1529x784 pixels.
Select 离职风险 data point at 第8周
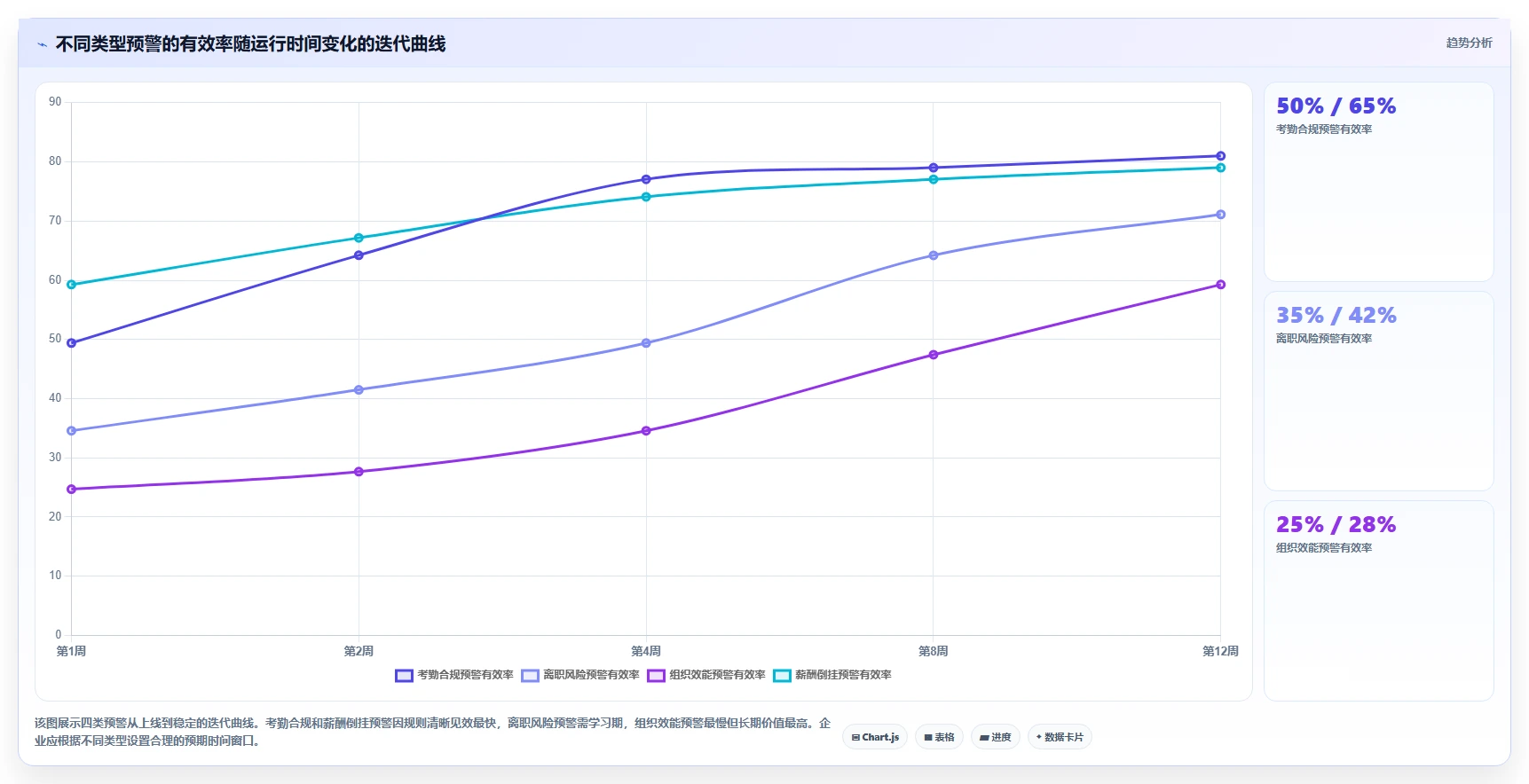[934, 255]
